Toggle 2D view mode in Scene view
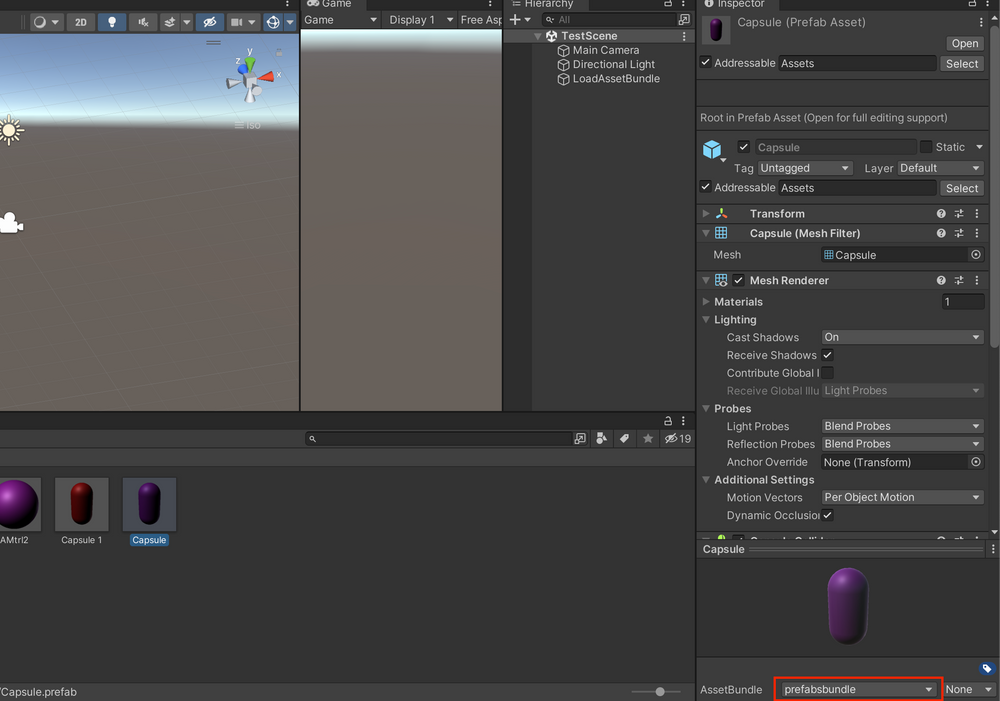The height and width of the screenshot is (701, 1000). click(80, 22)
